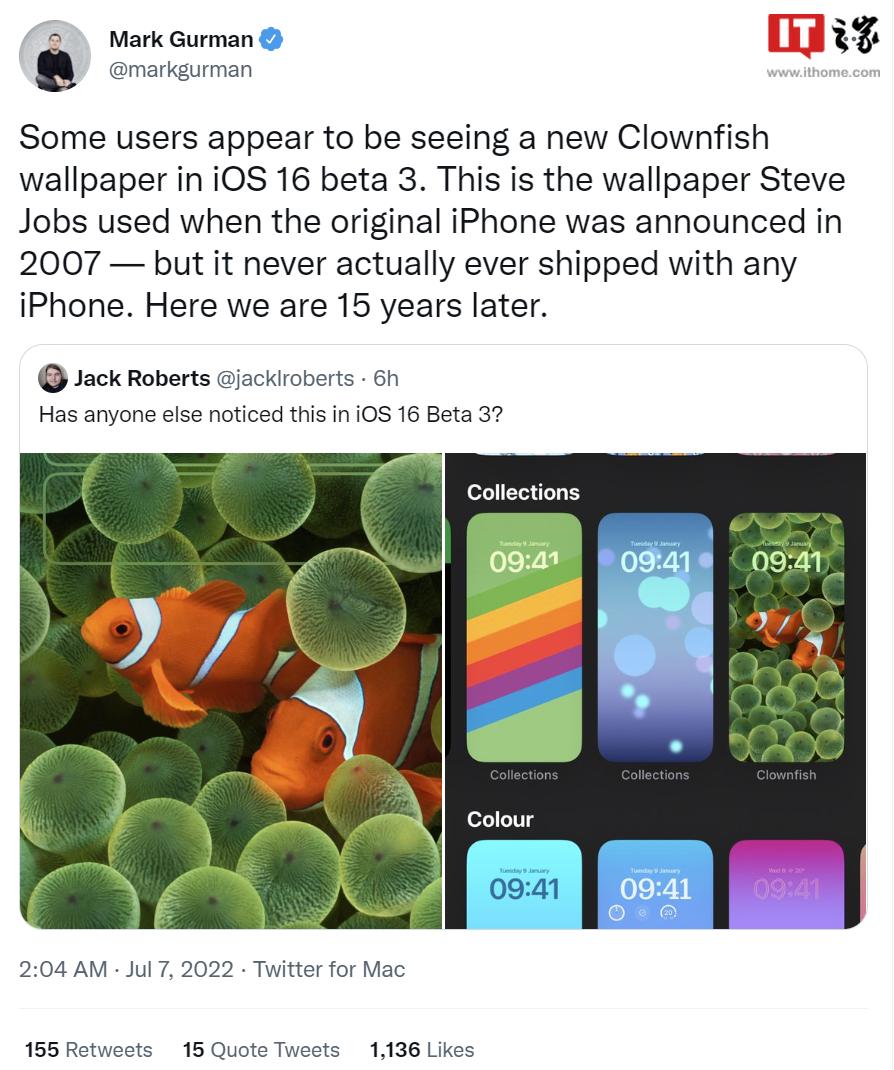Click the @markgurman username handle
The image size is (894, 1070).
[x=180, y=70]
